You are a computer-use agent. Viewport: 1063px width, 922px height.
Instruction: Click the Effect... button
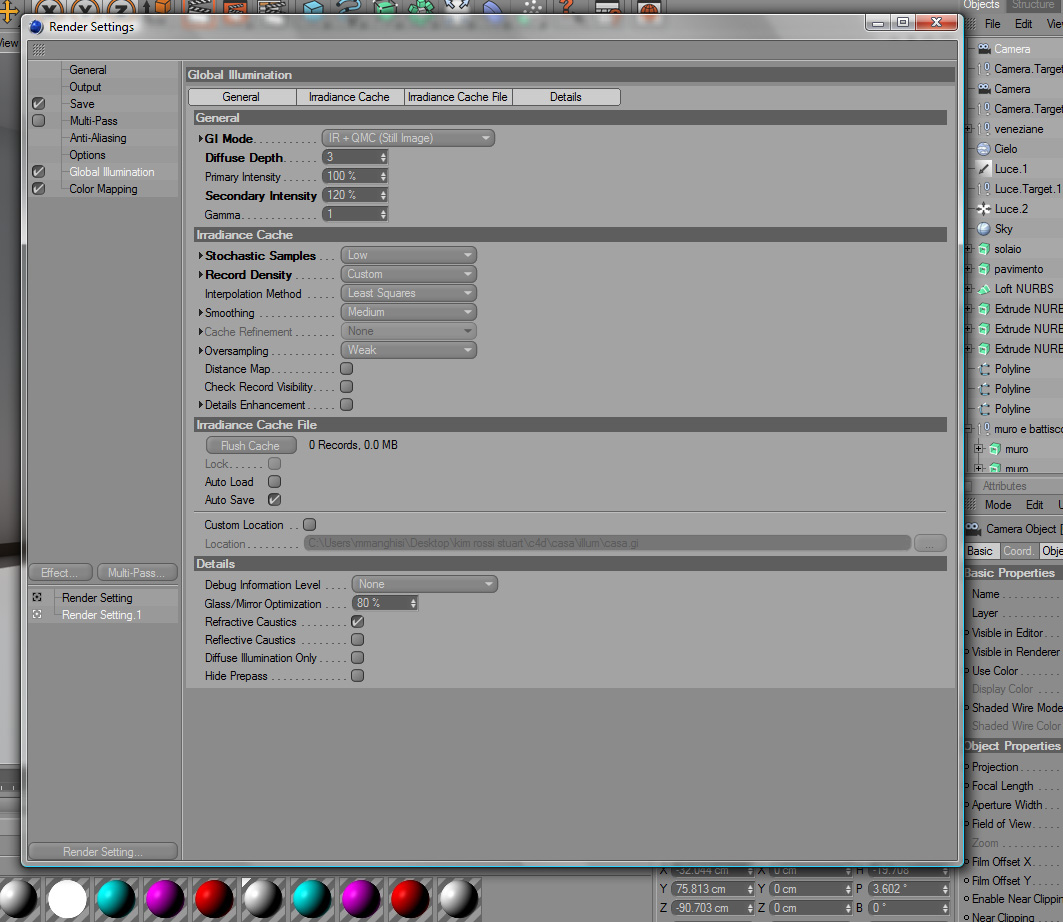pos(60,573)
